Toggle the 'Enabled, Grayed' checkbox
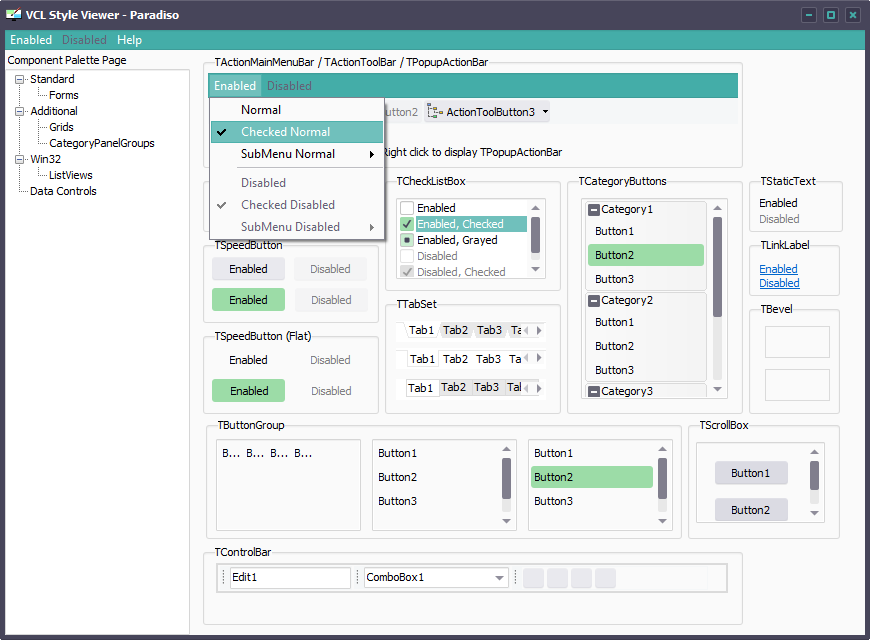This screenshot has width=870, height=640. click(407, 240)
